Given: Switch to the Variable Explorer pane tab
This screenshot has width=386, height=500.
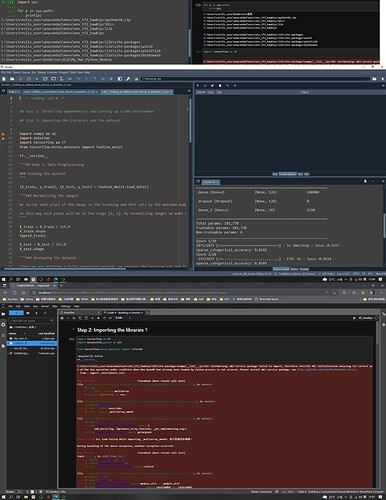Looking at the screenshot, I should coord(288,174).
